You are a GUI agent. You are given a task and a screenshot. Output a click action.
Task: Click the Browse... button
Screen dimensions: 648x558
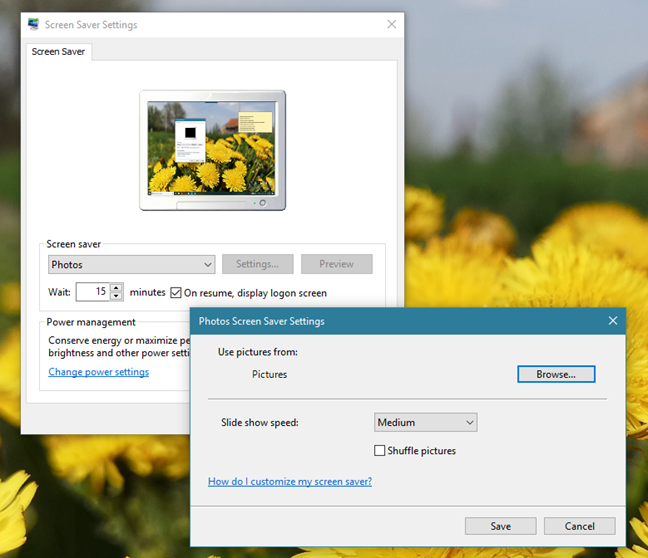click(556, 374)
